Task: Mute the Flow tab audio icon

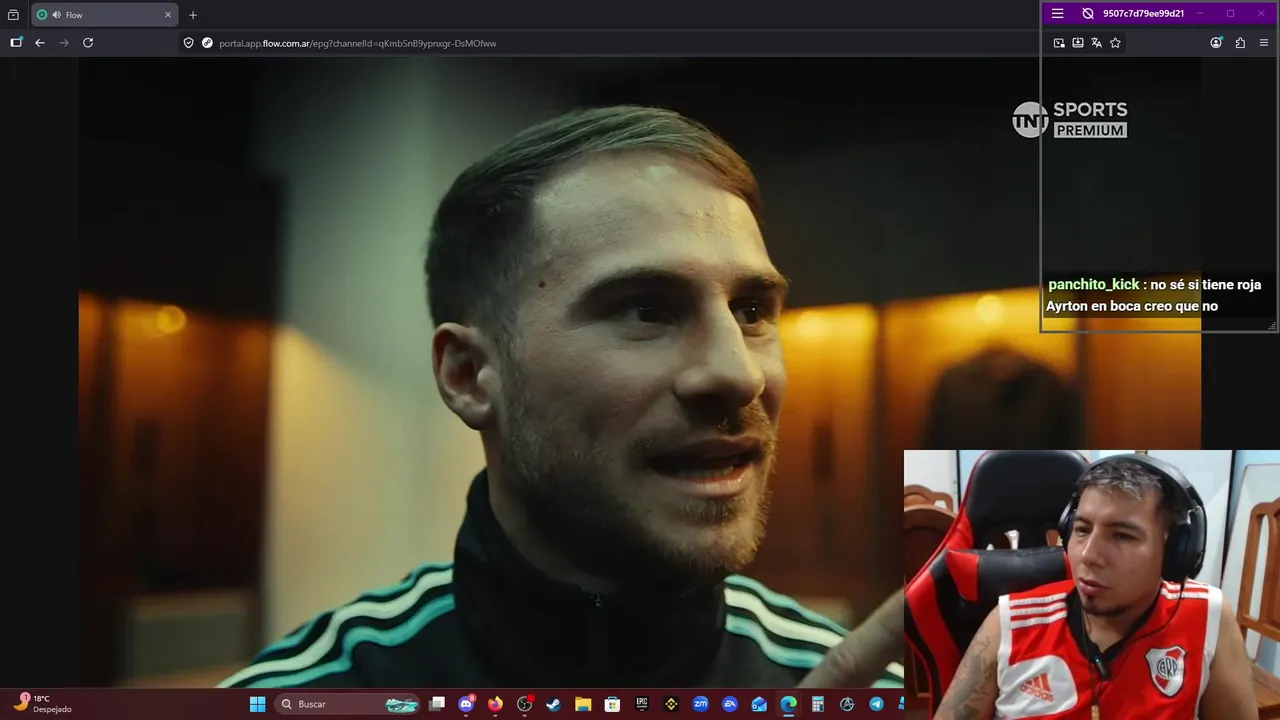Action: click(56, 15)
